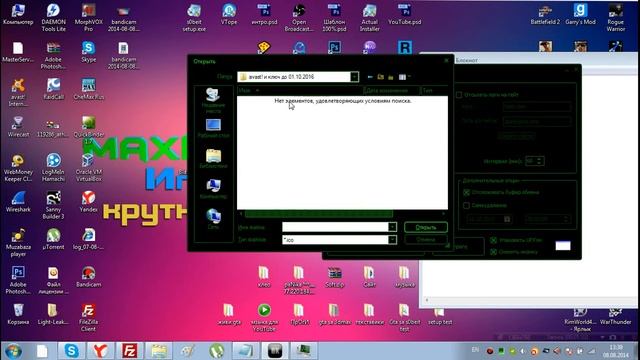The image size is (640, 360).
Task: Click the horizontal scrollbar in file list
Action: click(319, 213)
